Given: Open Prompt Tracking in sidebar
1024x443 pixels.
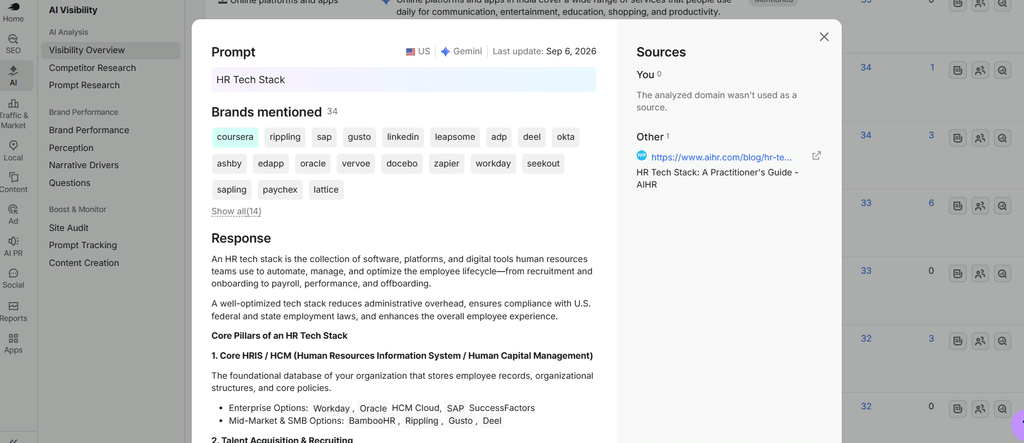Looking at the screenshot, I should [83, 245].
